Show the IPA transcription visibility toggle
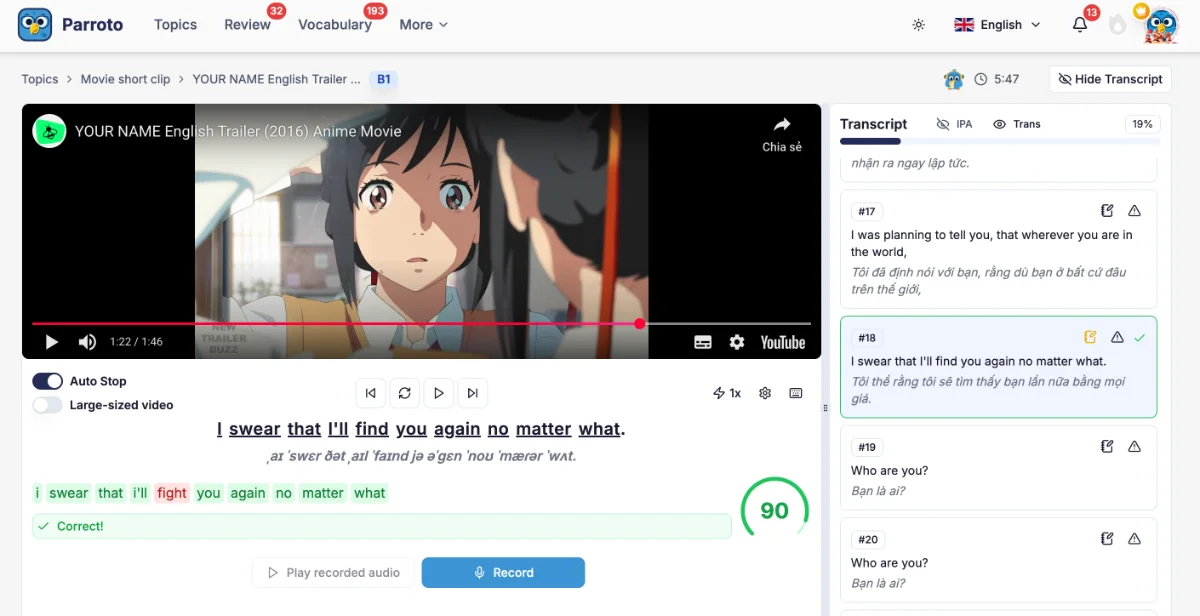Image resolution: width=1200 pixels, height=616 pixels. pyautogui.click(x=954, y=123)
